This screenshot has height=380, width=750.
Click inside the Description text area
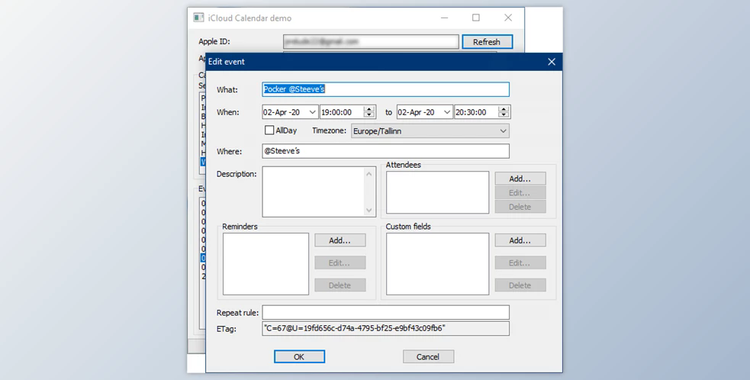314,191
